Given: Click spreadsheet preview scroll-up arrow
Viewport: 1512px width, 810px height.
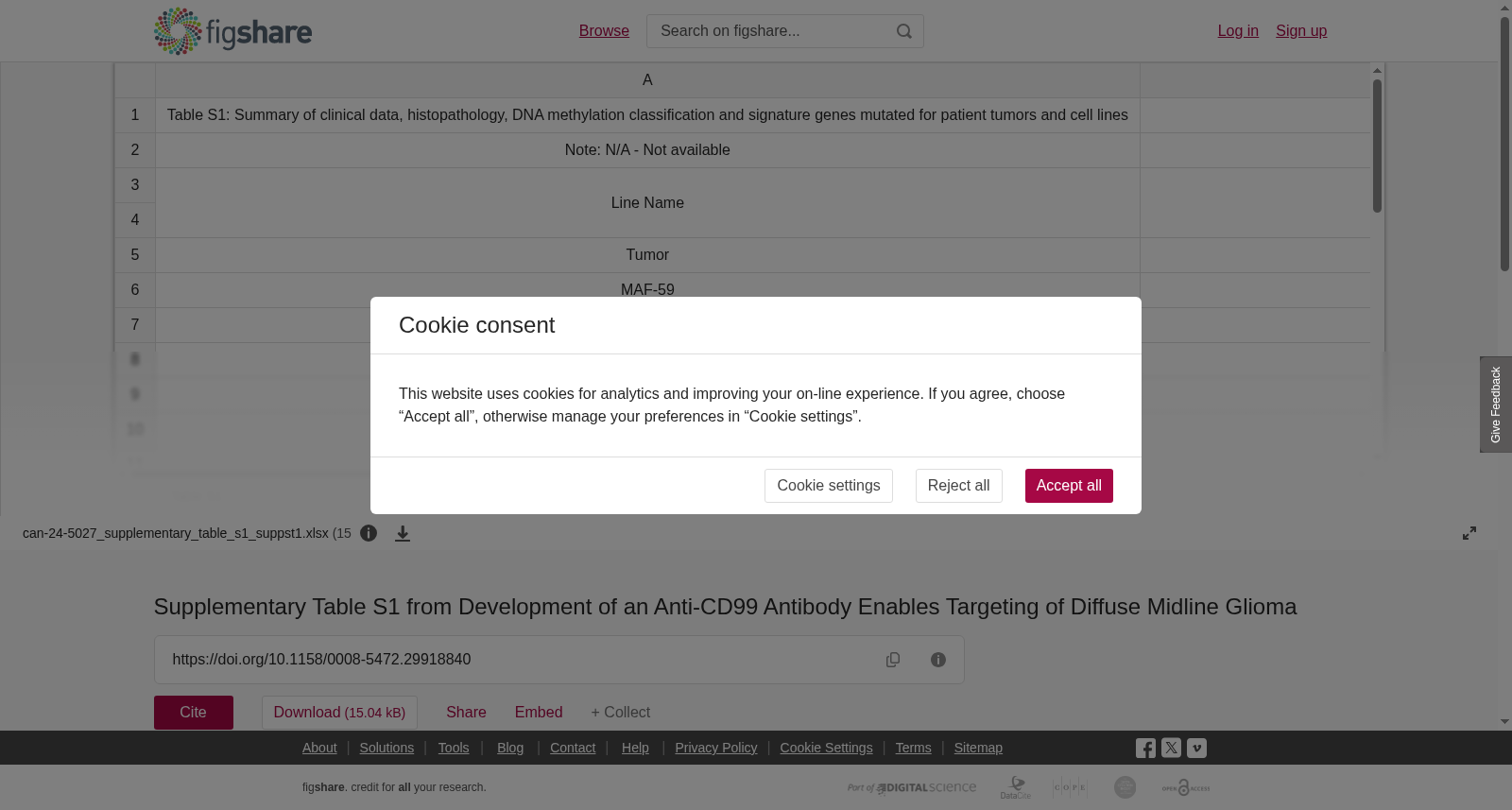Looking at the screenshot, I should pyautogui.click(x=1377, y=70).
